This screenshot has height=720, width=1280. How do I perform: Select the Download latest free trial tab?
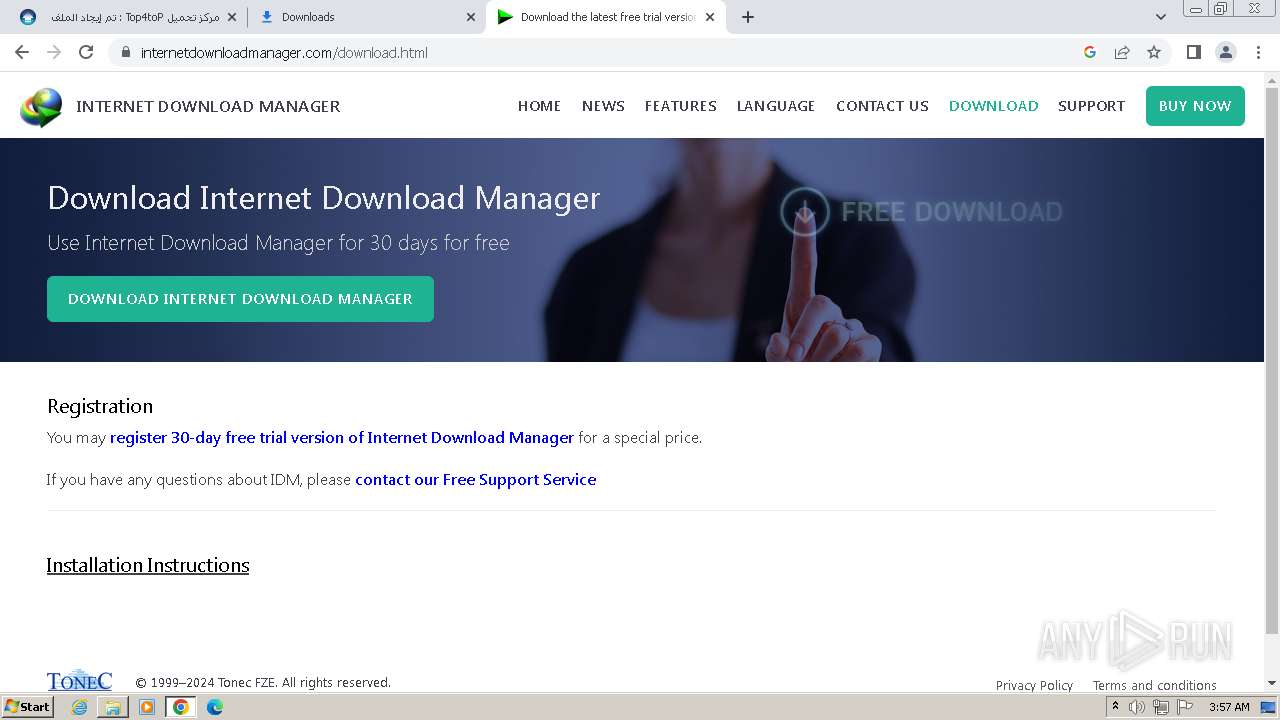point(606,17)
